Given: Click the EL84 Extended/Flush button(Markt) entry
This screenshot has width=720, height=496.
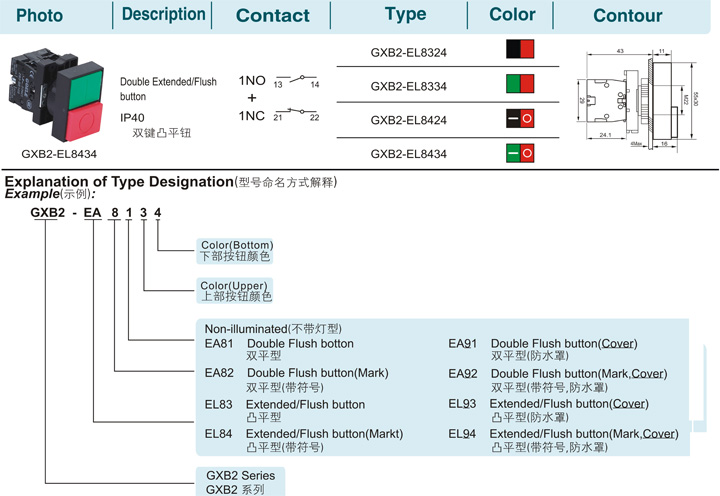Looking at the screenshot, I should pyautogui.click(x=304, y=440).
